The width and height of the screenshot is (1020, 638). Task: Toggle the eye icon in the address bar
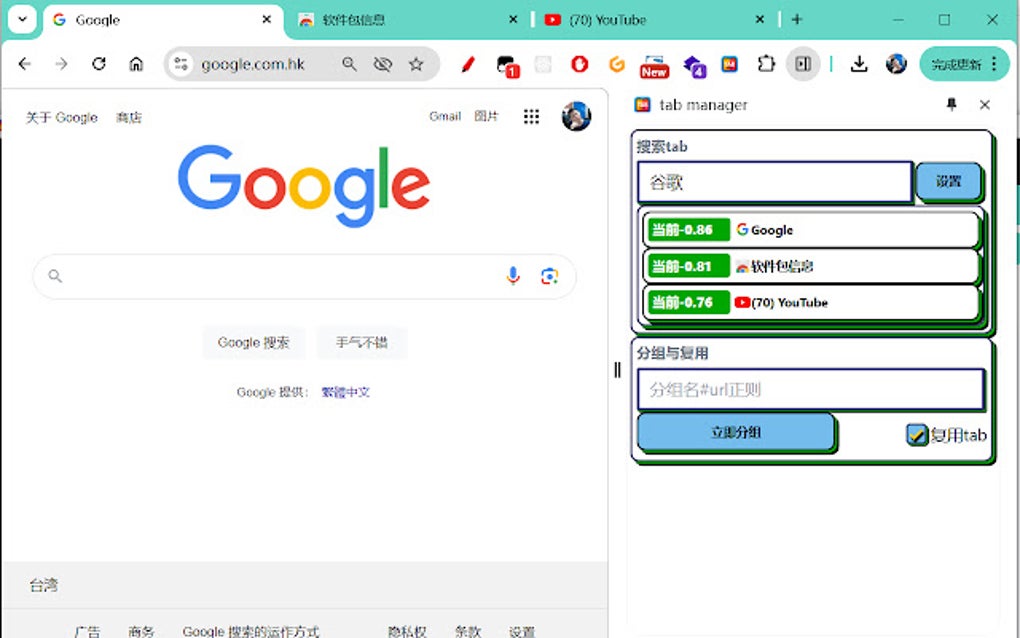tap(382, 63)
